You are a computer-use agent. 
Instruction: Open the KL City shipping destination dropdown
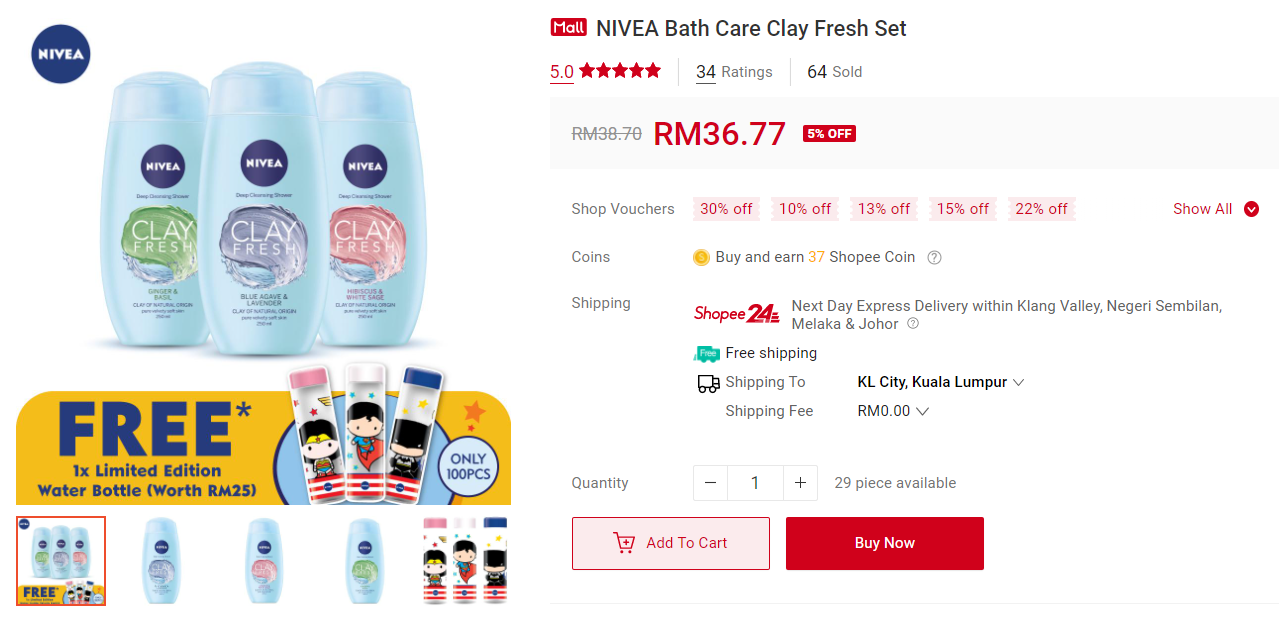coord(941,382)
